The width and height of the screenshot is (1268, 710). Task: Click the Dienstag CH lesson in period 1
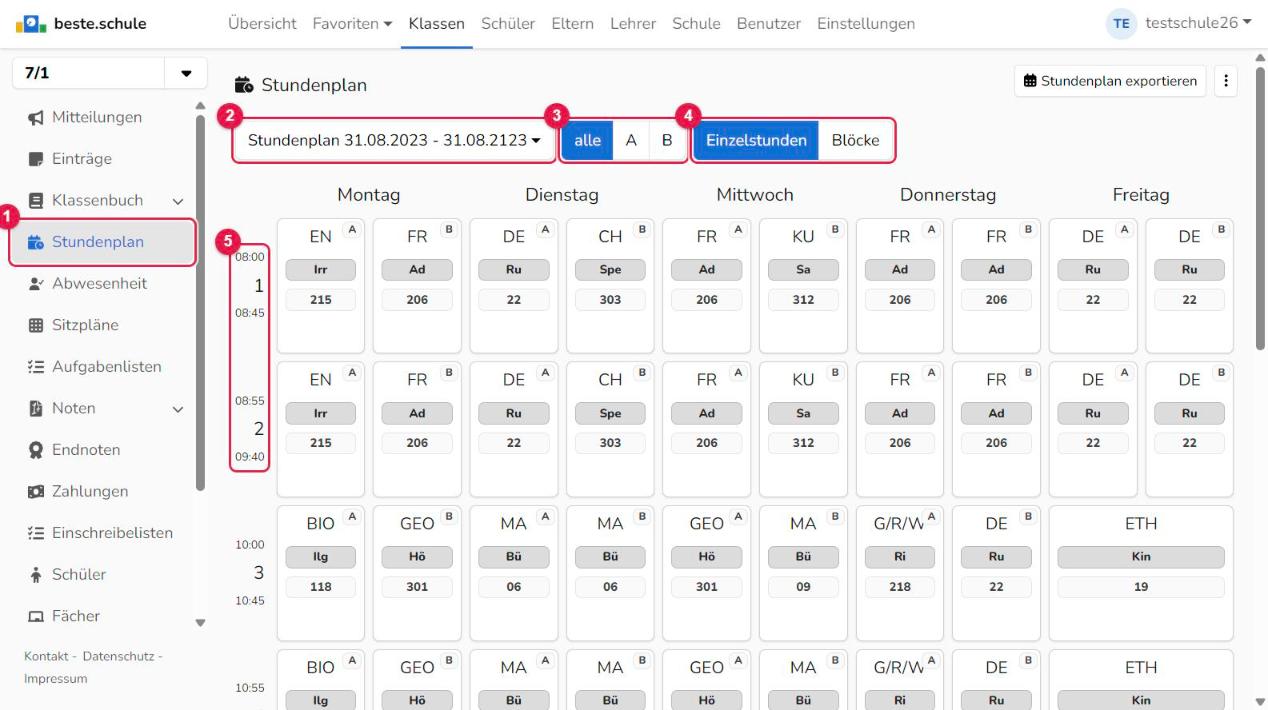pyautogui.click(x=609, y=285)
